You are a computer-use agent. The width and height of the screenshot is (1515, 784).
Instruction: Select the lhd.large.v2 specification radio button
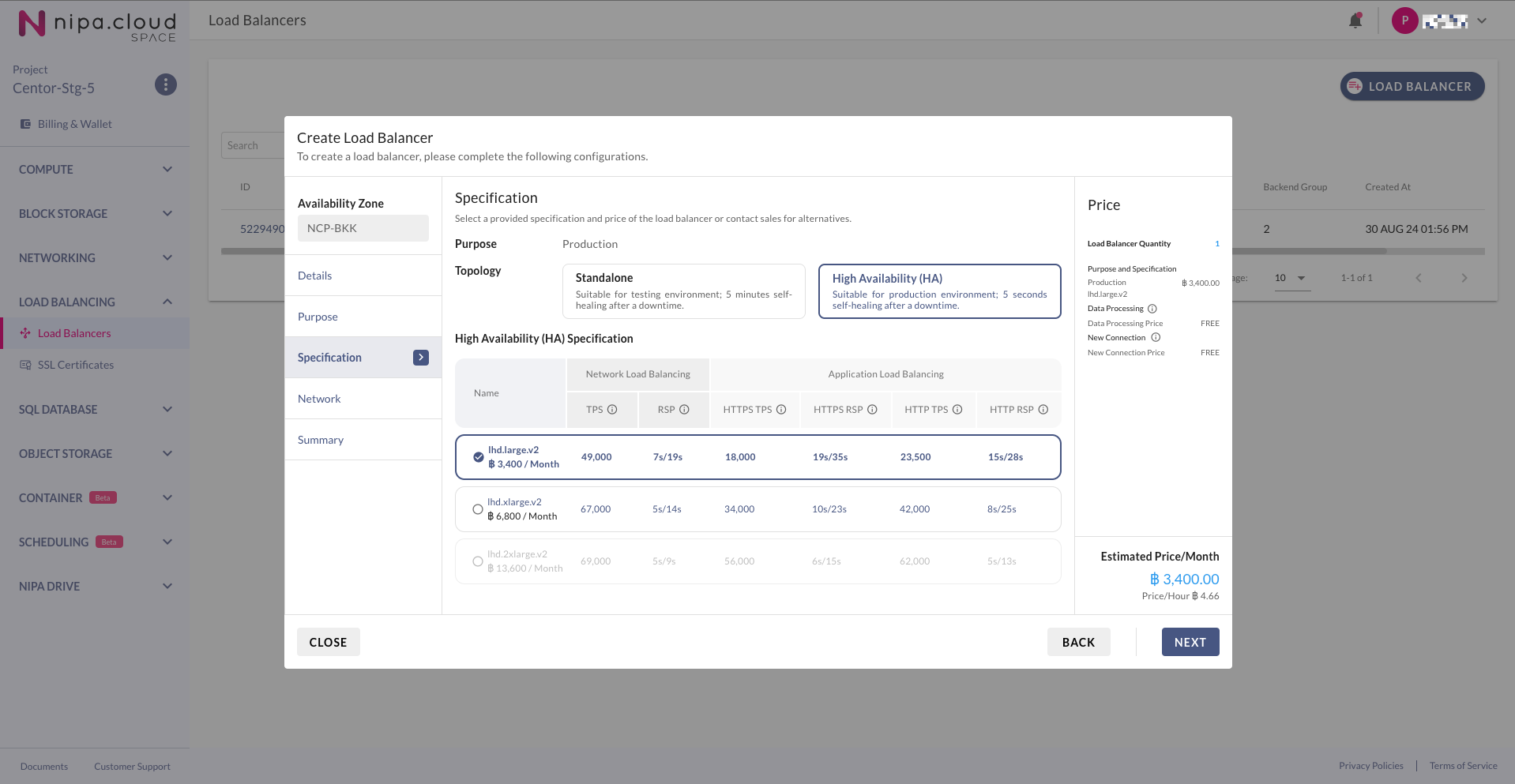tap(479, 457)
